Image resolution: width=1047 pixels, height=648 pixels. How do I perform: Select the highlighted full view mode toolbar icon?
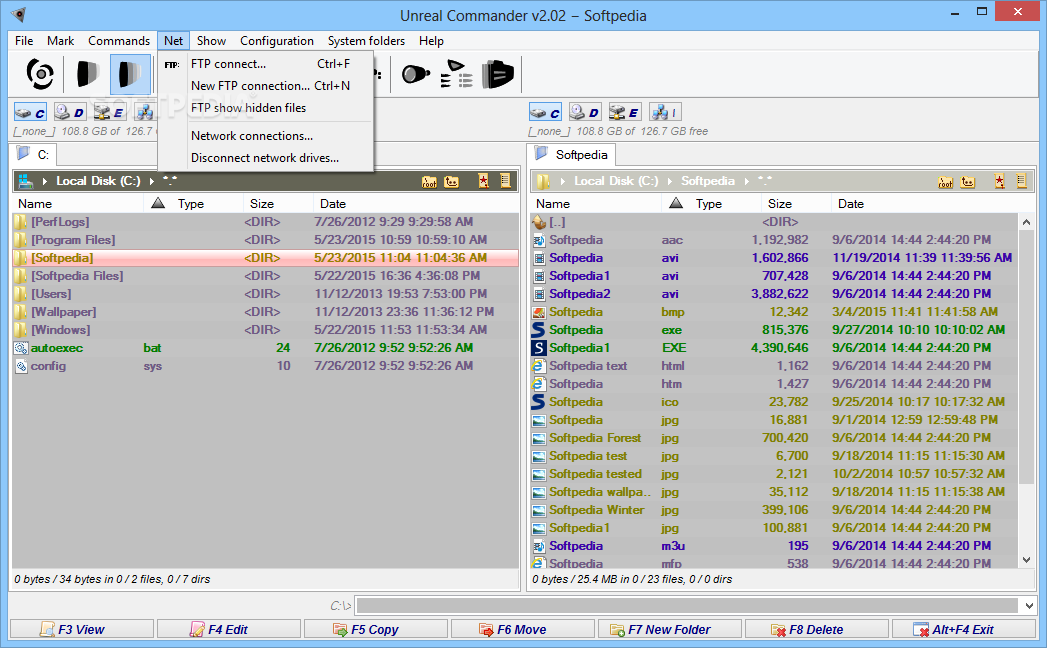(130, 73)
